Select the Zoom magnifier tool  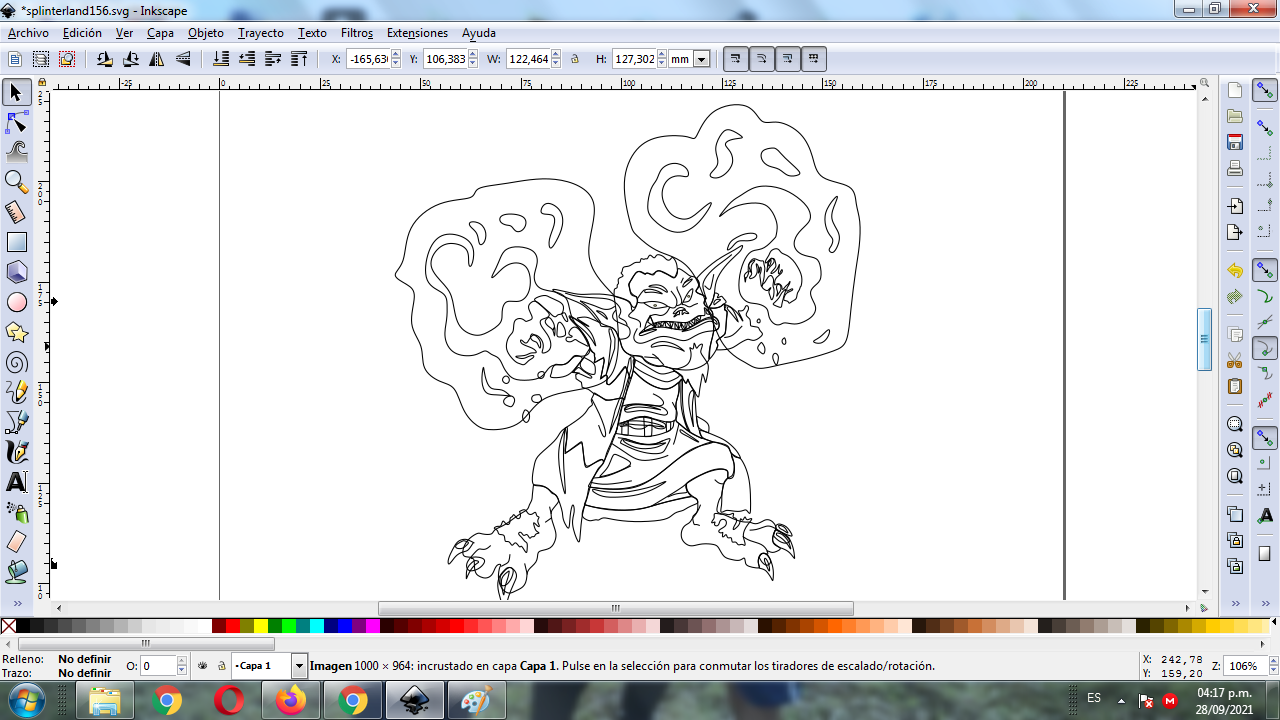(16, 182)
